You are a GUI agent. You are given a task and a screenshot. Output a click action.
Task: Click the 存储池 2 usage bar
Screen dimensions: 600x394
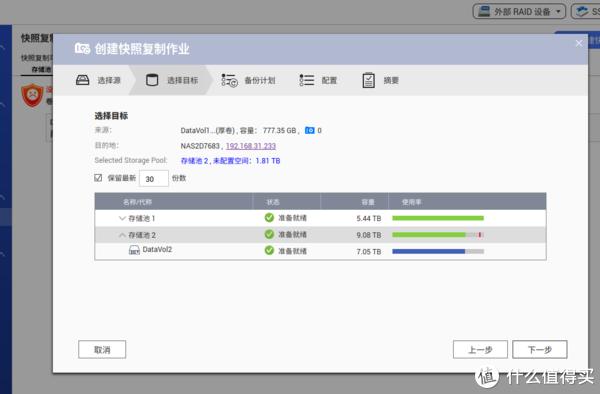pos(438,235)
